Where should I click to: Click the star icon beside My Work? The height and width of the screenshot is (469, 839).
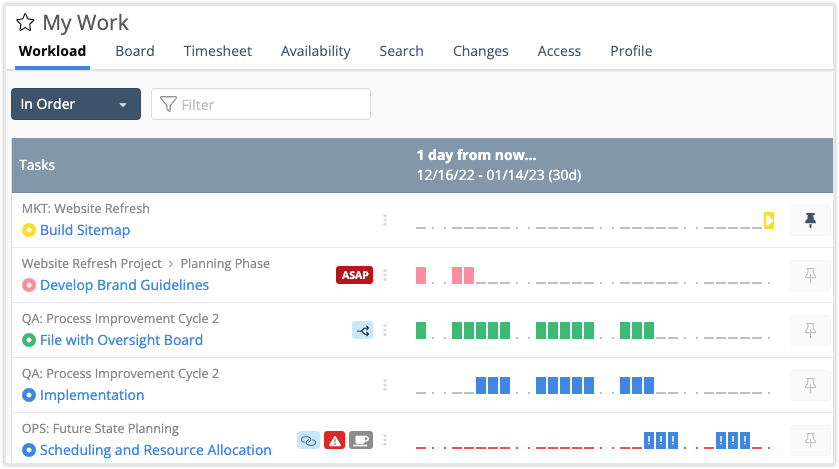[x=25, y=23]
